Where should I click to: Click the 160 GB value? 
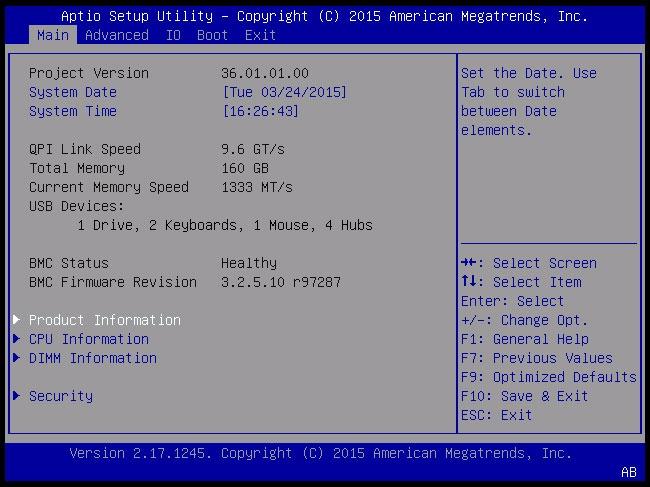coord(245,168)
